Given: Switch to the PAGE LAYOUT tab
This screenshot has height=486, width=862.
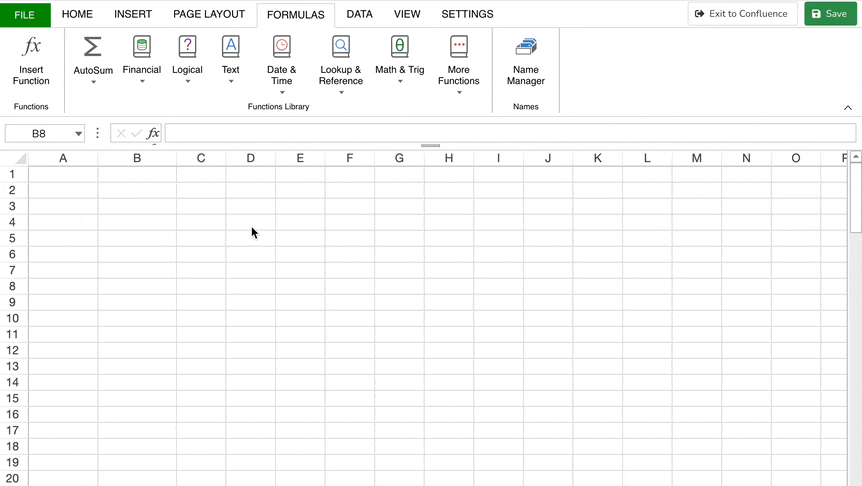Looking at the screenshot, I should [x=209, y=14].
